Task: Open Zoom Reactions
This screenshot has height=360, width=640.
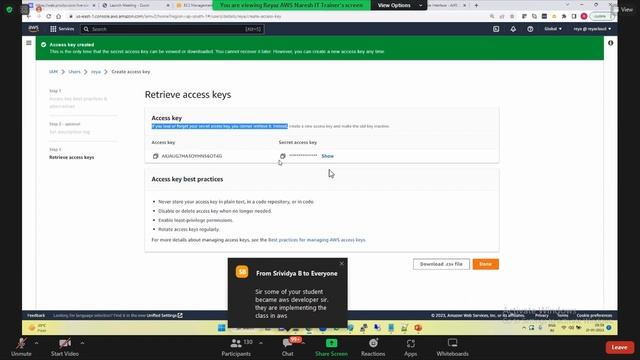Action: [373, 347]
